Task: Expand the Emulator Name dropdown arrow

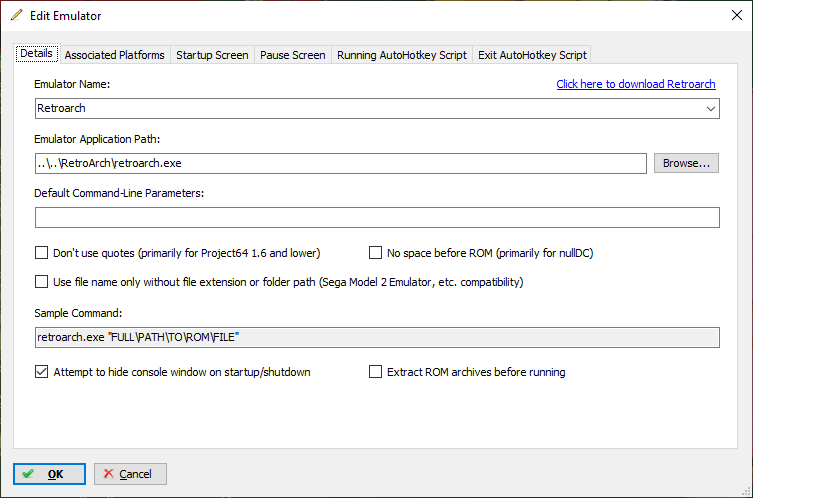Action: [x=710, y=109]
